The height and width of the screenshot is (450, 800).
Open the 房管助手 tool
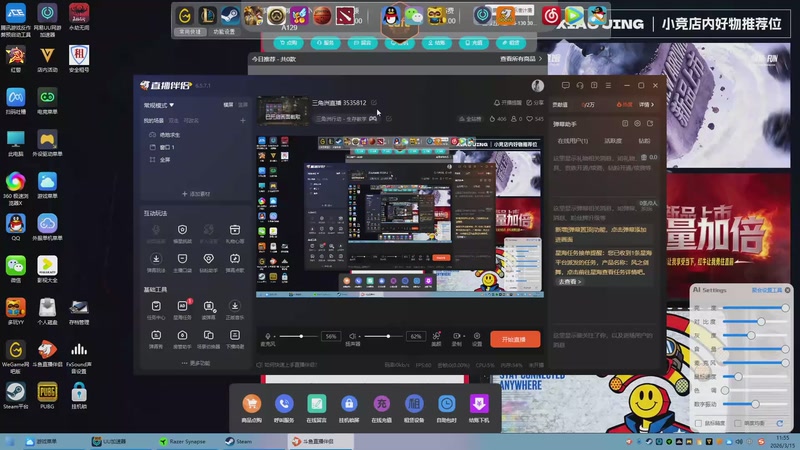point(182,339)
